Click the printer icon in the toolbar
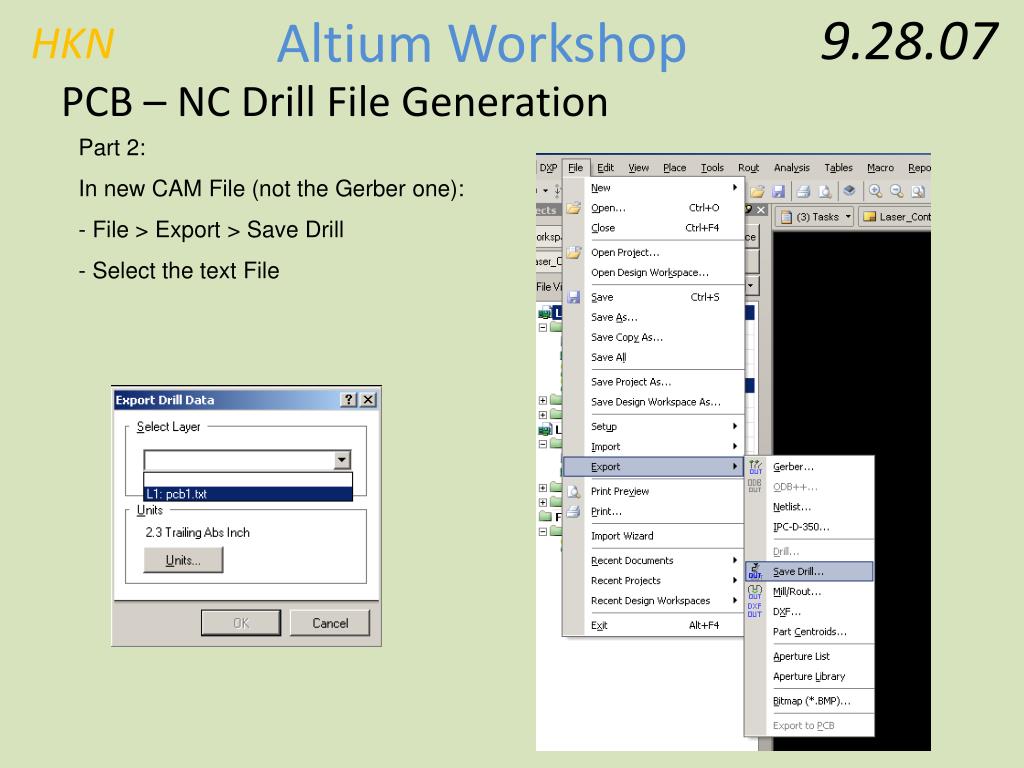Viewport: 1024px width, 768px height. pos(804,191)
